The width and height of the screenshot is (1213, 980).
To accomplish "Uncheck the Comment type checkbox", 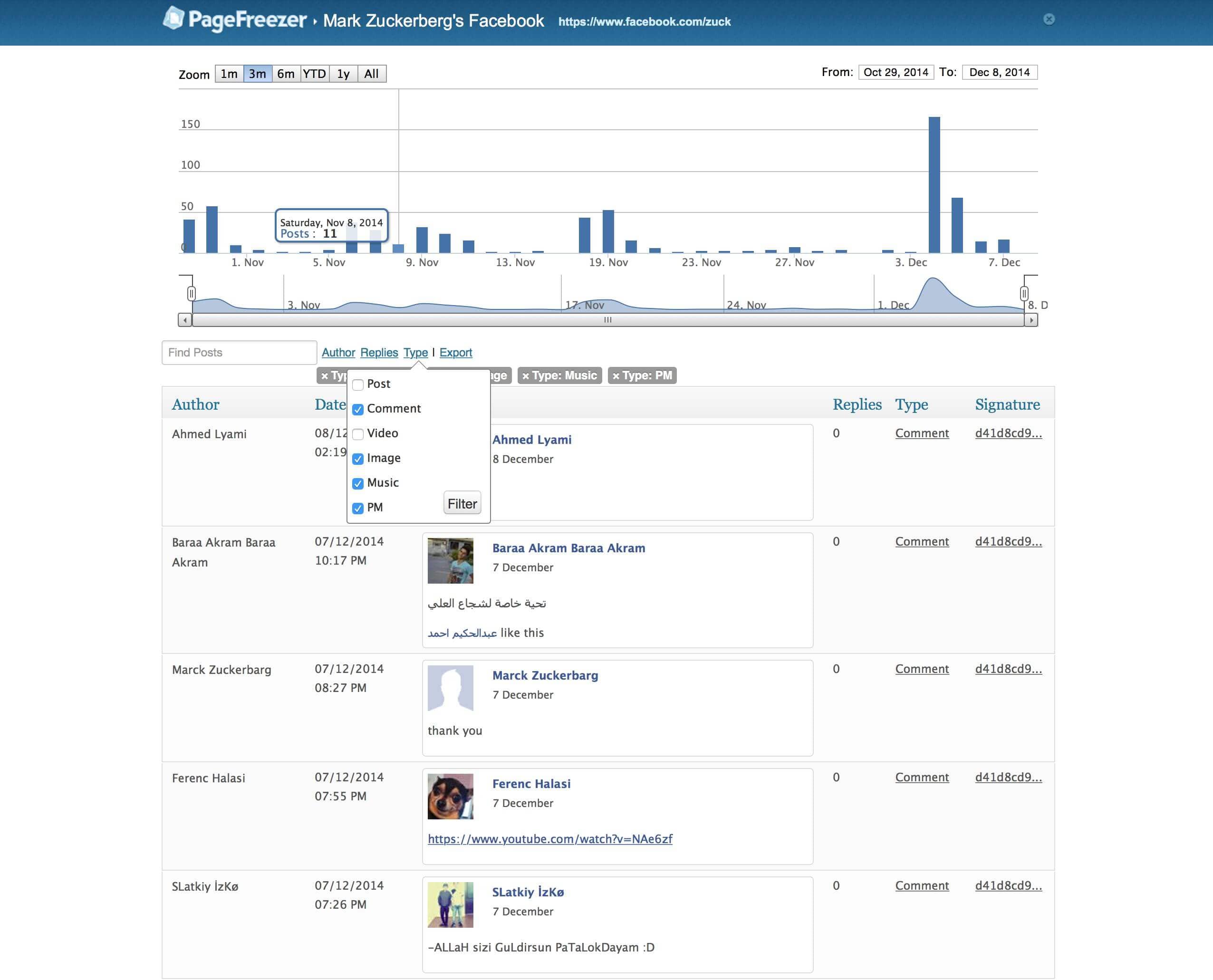I will pos(358,410).
